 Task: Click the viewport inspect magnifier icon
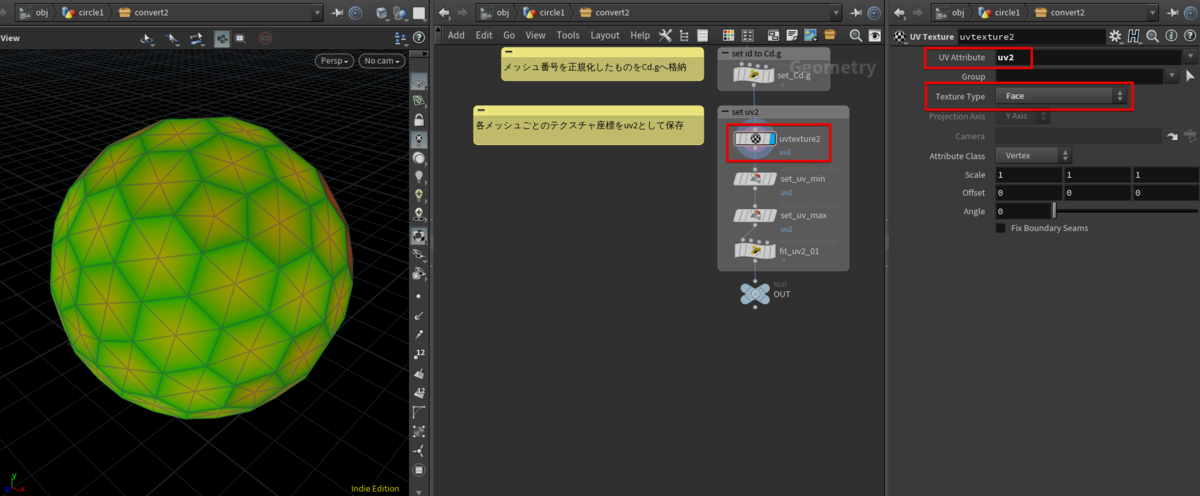(242, 38)
